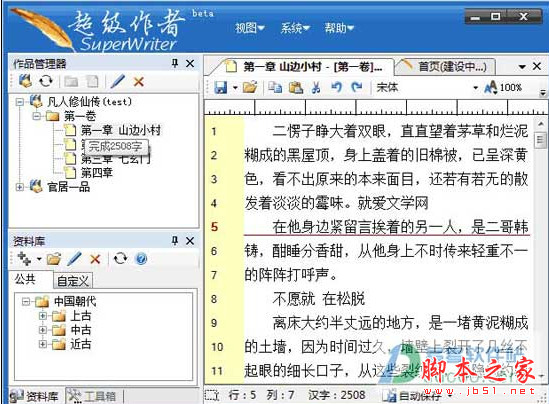Switch to 首页(建设中...) tab

pos(447,66)
